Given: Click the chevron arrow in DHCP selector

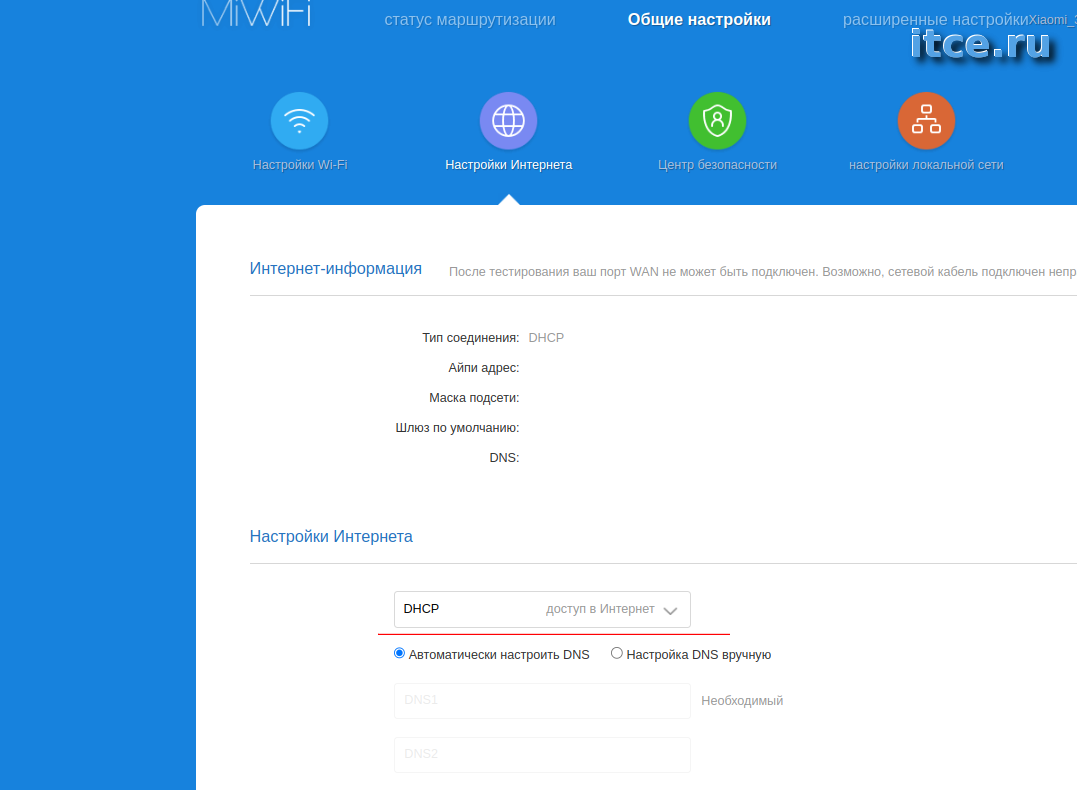Looking at the screenshot, I should 670,611.
